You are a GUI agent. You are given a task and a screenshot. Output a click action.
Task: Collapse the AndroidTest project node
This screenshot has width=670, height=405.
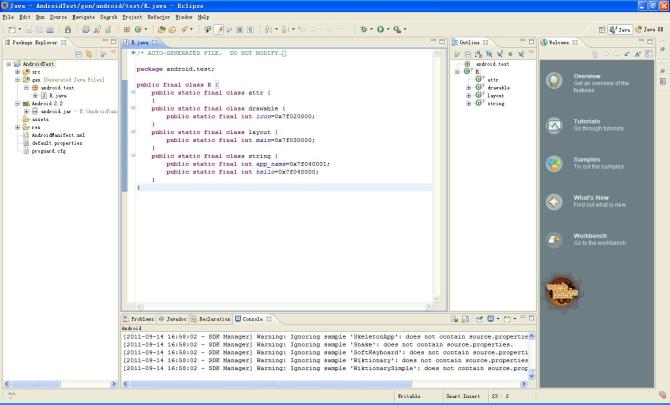[x=8, y=64]
